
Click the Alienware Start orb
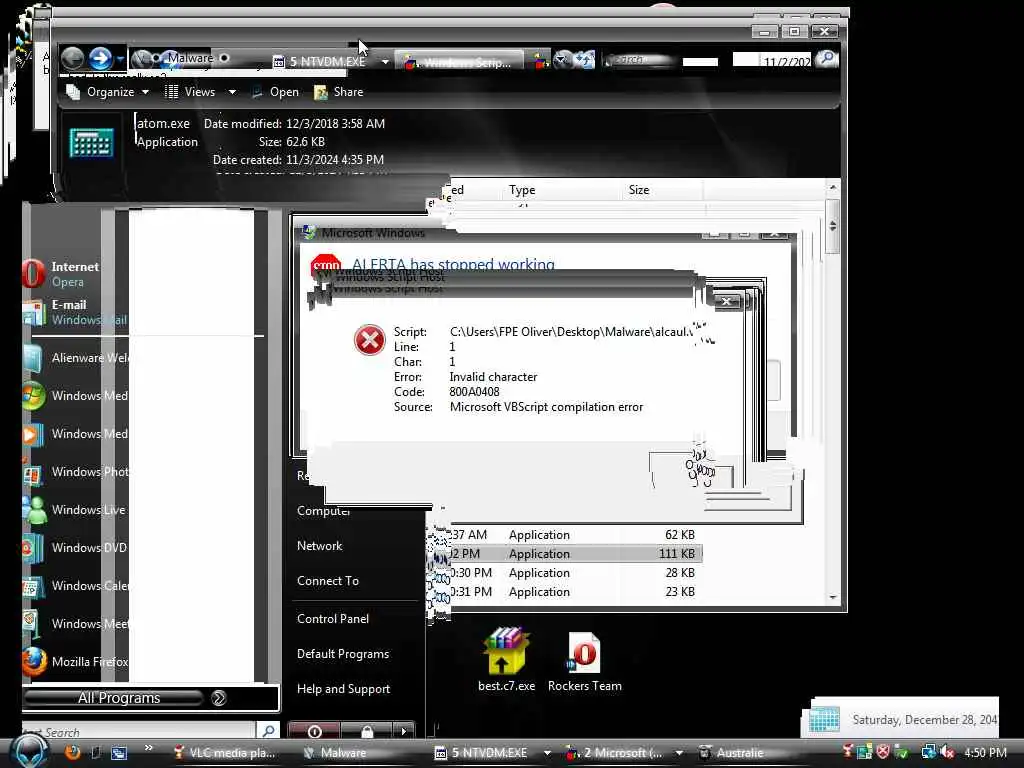click(x=29, y=750)
